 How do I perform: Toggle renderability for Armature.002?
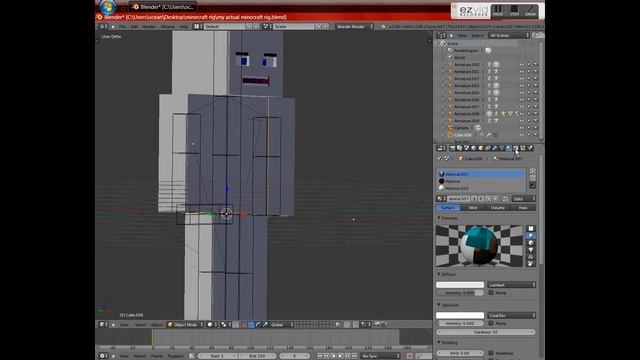pyautogui.click(x=536, y=78)
